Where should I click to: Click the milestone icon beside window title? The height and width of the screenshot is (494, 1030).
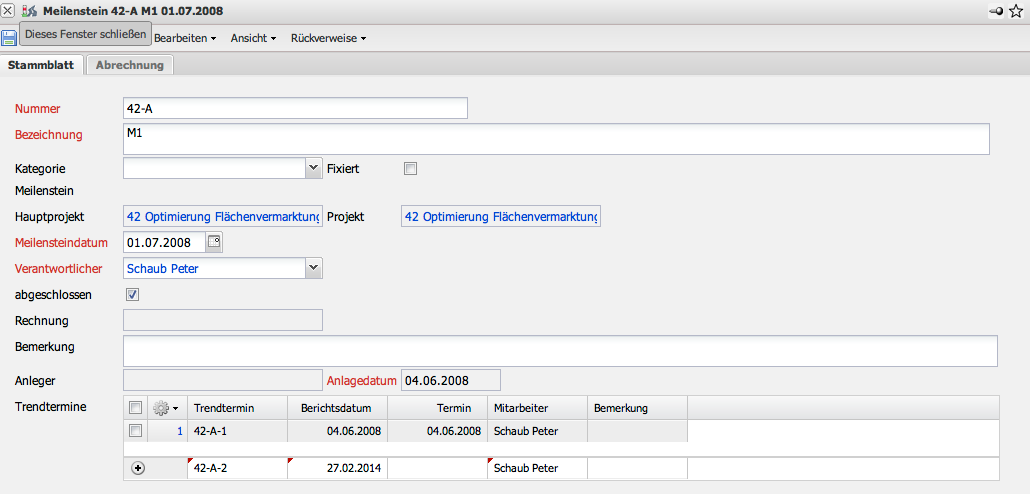28,10
